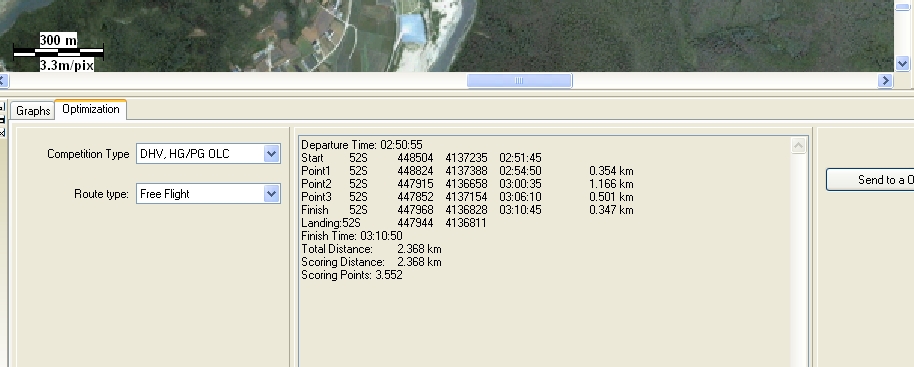Click results box scroll up arrow
Screen dimensions: 914x367
pos(799,146)
